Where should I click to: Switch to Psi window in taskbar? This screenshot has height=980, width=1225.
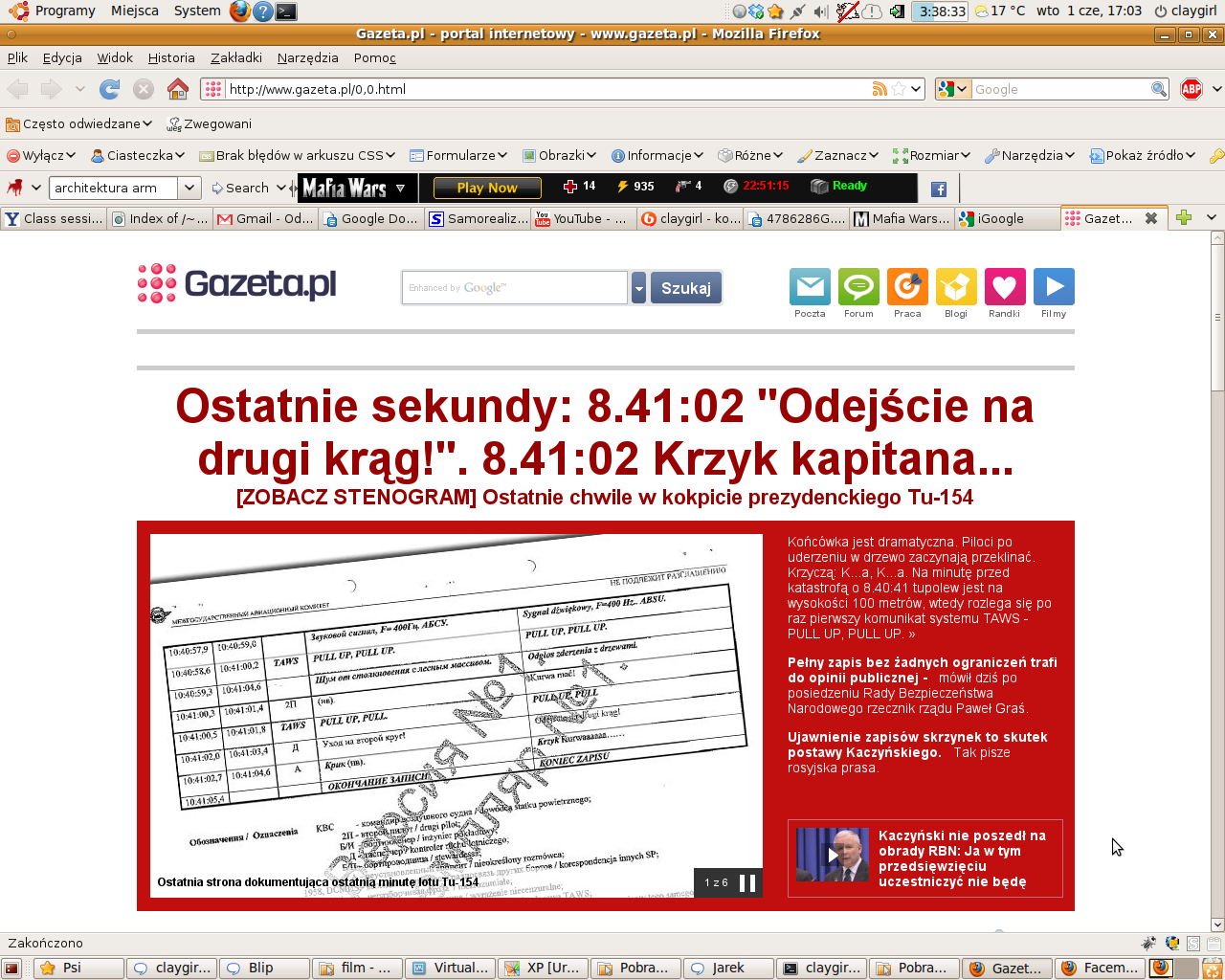pyautogui.click(x=78, y=969)
